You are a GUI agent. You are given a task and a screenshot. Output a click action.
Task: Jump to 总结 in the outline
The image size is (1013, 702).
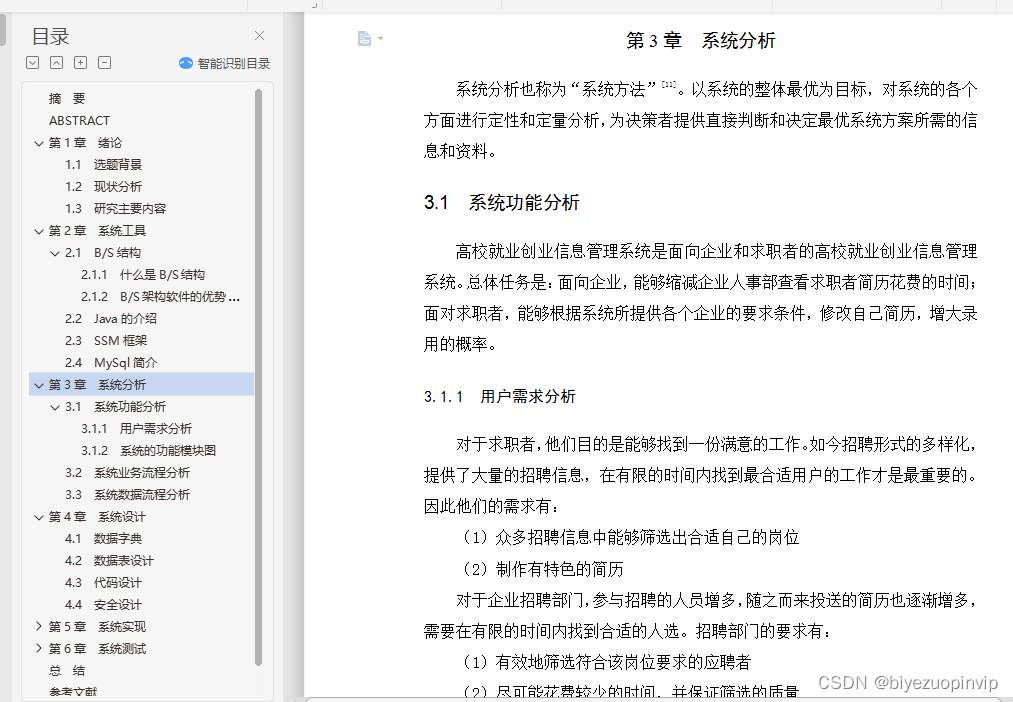[67, 671]
